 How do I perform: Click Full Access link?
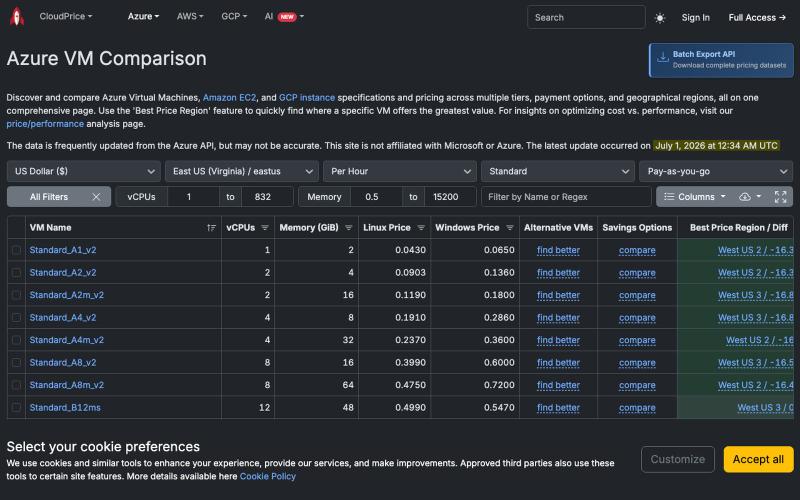(x=757, y=17)
